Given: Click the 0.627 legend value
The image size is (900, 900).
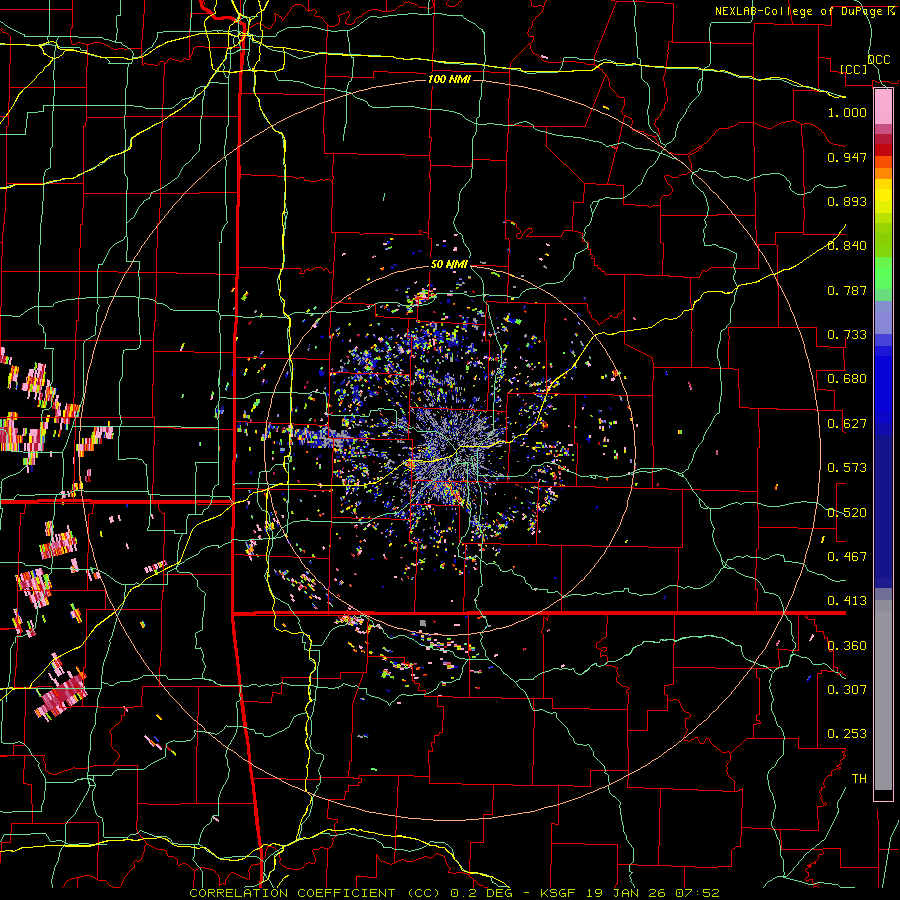Looking at the screenshot, I should click(x=847, y=424).
